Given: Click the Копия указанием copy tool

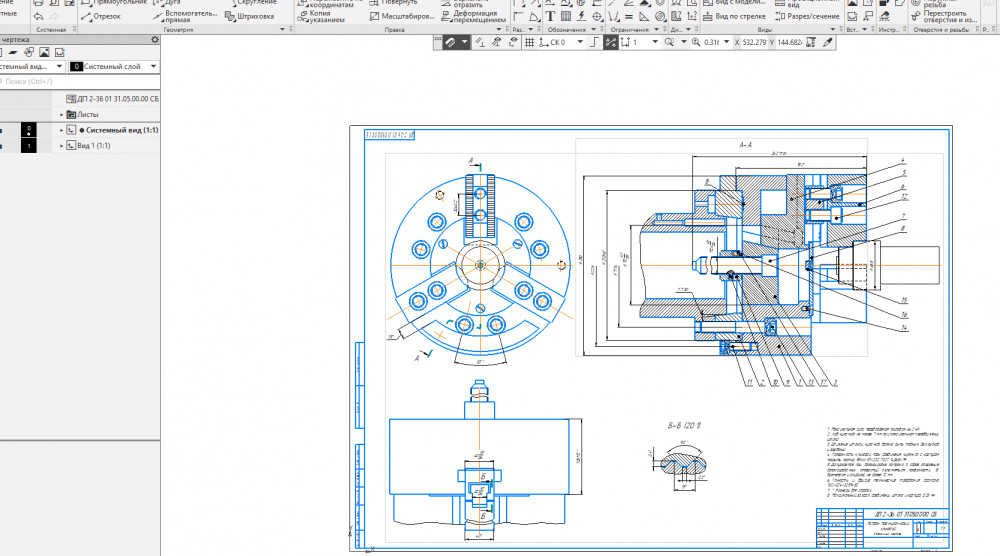Looking at the screenshot, I should point(320,16).
